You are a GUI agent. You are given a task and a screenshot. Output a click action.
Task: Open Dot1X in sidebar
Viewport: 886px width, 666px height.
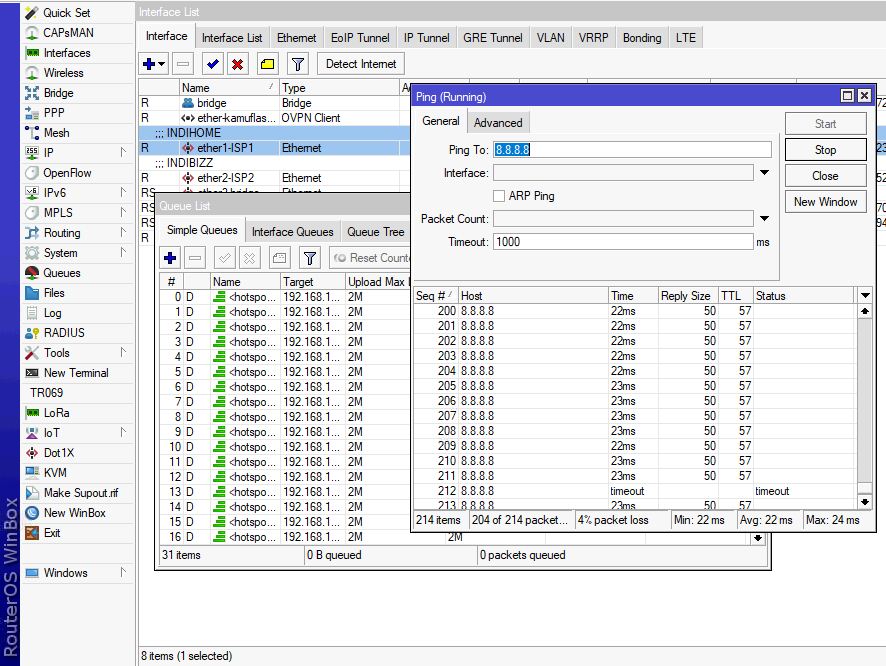tap(59, 453)
